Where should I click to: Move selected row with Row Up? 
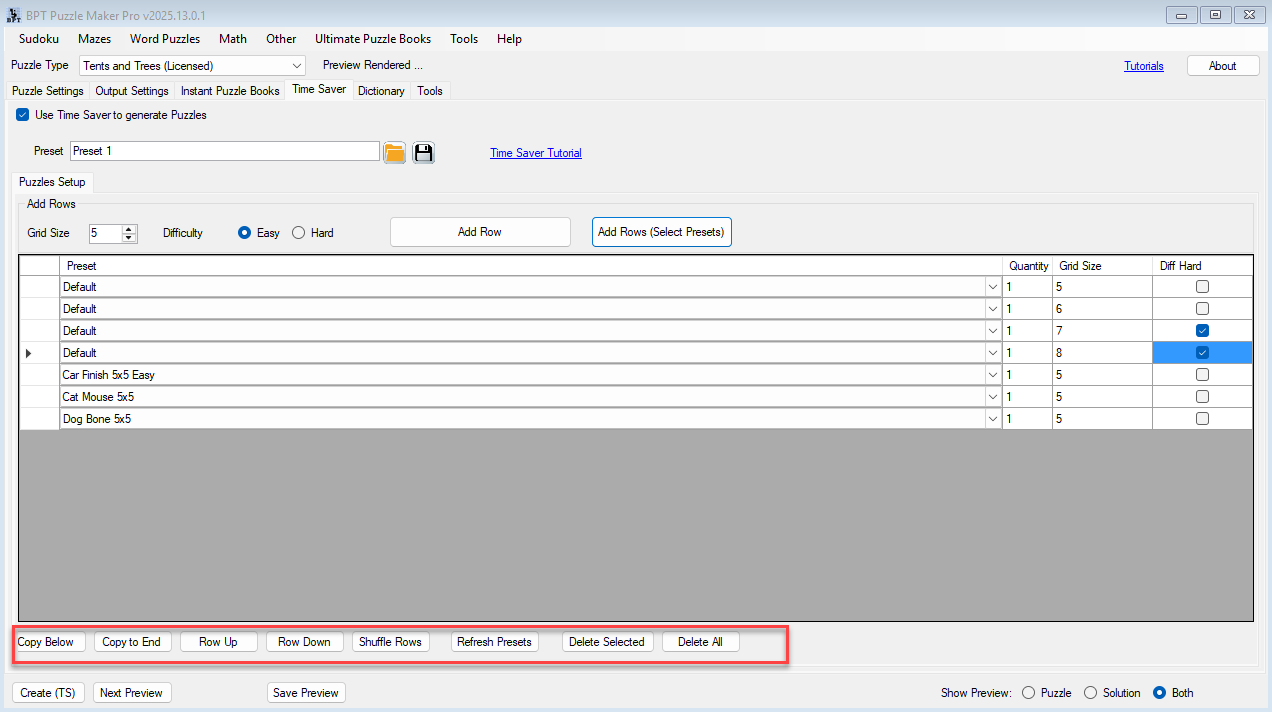pos(218,642)
